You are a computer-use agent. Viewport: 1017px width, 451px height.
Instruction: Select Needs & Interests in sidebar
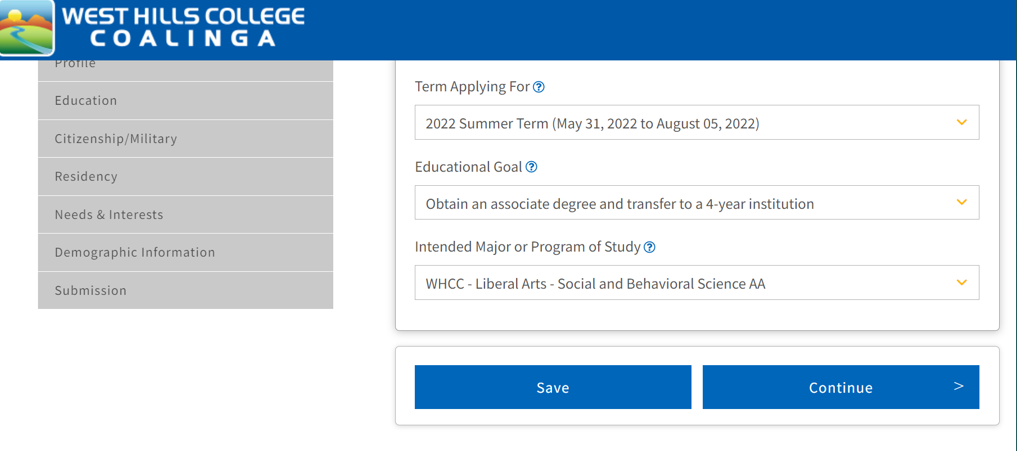(185, 214)
